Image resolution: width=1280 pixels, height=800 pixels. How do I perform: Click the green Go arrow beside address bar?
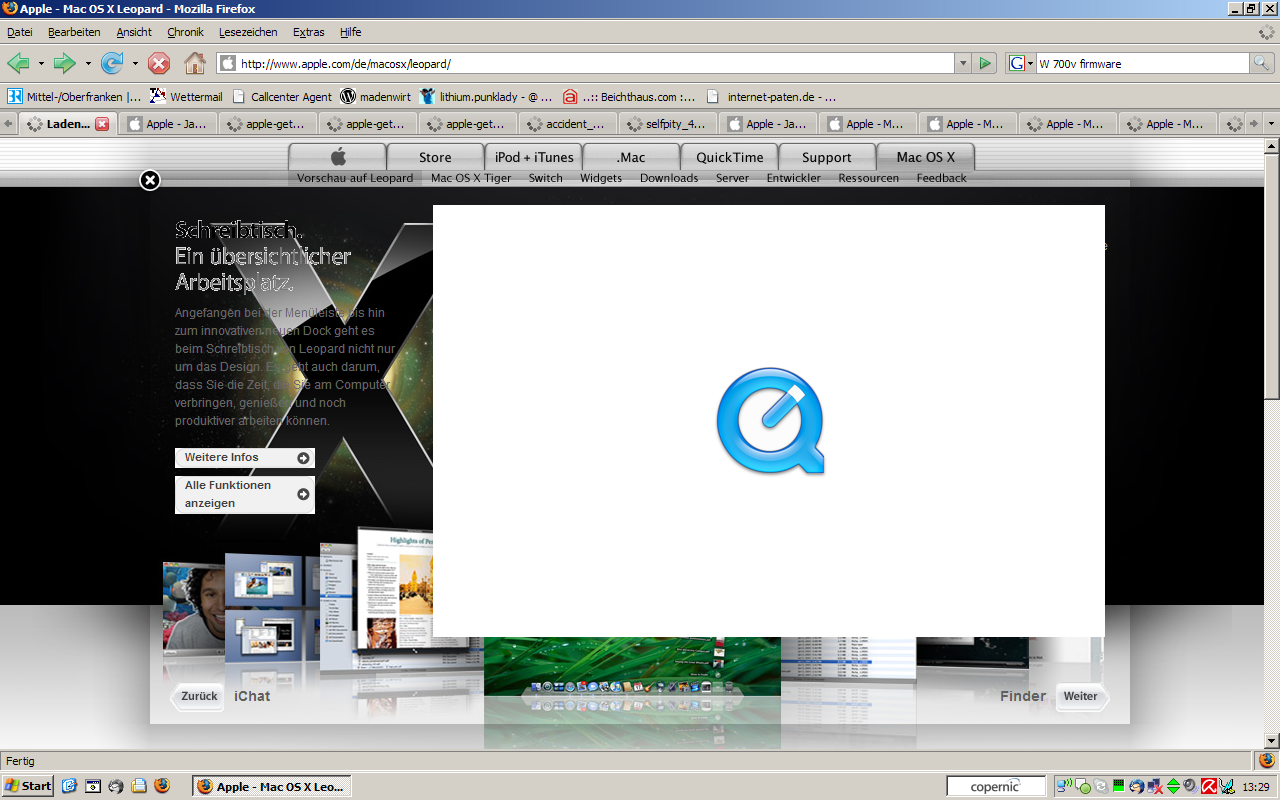point(986,63)
